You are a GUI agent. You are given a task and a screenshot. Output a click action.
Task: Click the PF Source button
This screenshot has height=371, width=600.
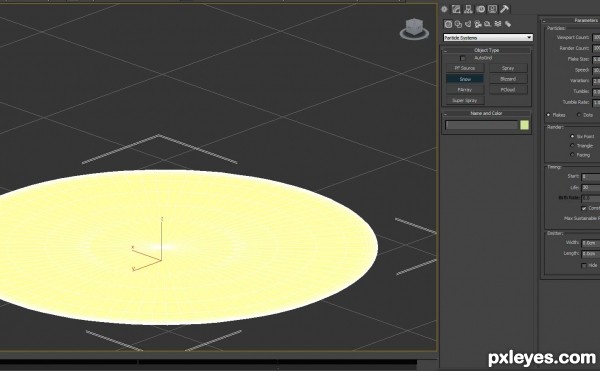(465, 68)
